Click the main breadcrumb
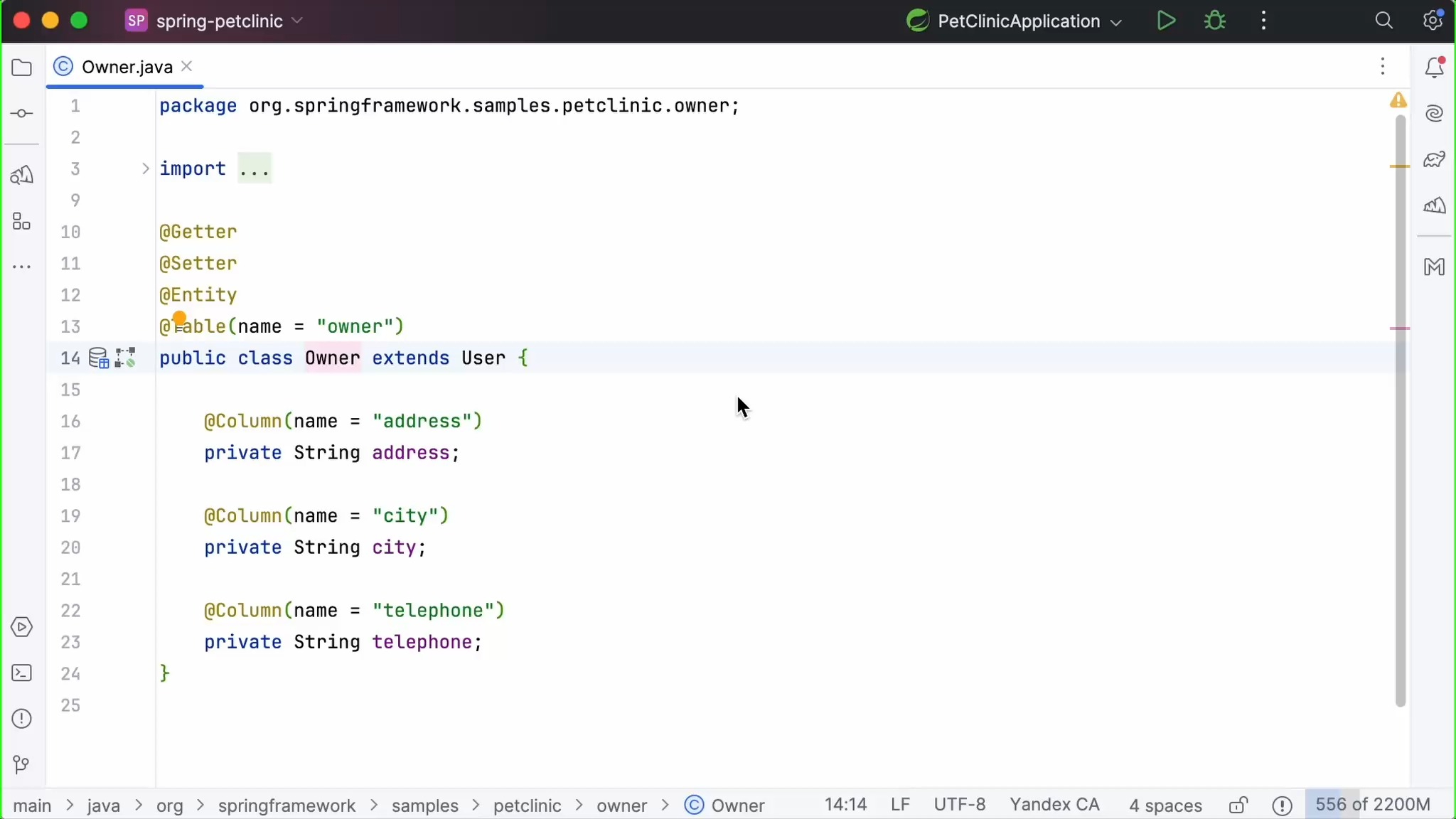The height and width of the screenshot is (819, 1456). pos(33,805)
